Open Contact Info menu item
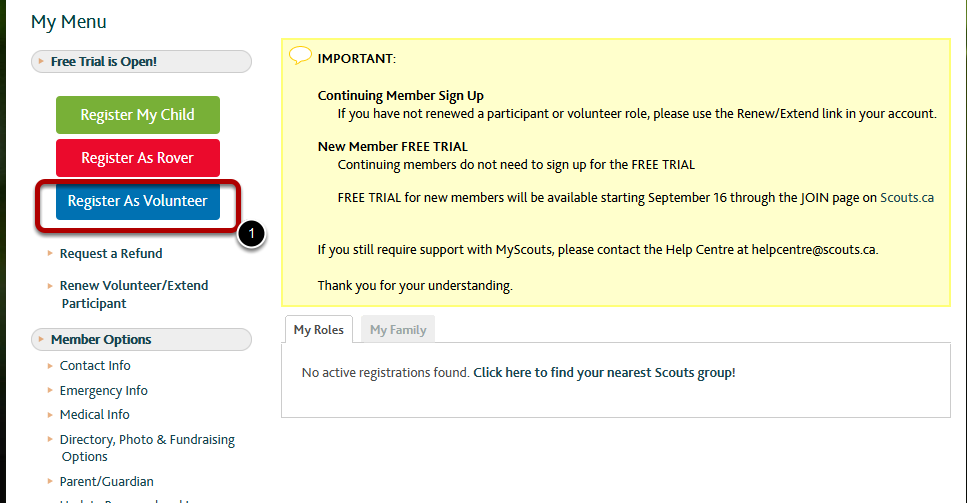The height and width of the screenshot is (503, 967). click(x=95, y=366)
